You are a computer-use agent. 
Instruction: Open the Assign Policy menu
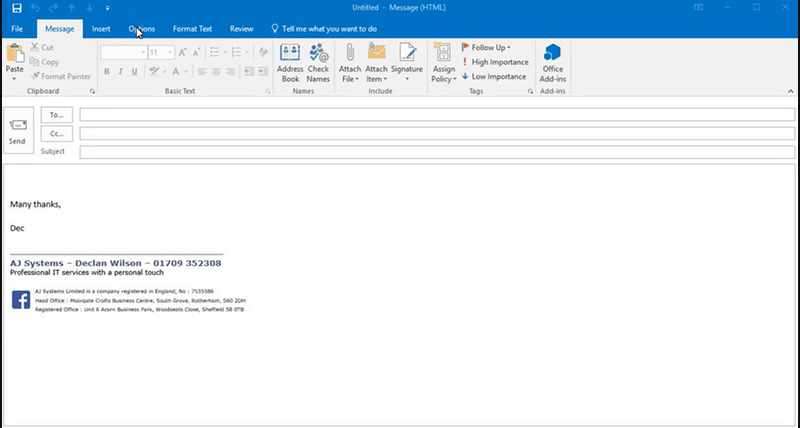tap(443, 62)
